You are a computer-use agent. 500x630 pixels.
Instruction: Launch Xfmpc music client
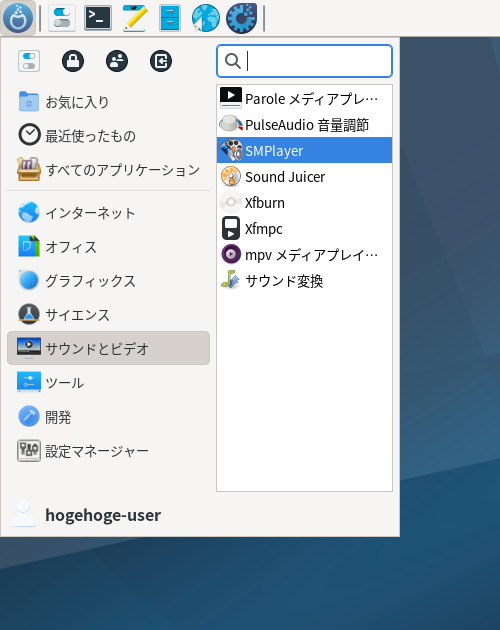point(304,228)
